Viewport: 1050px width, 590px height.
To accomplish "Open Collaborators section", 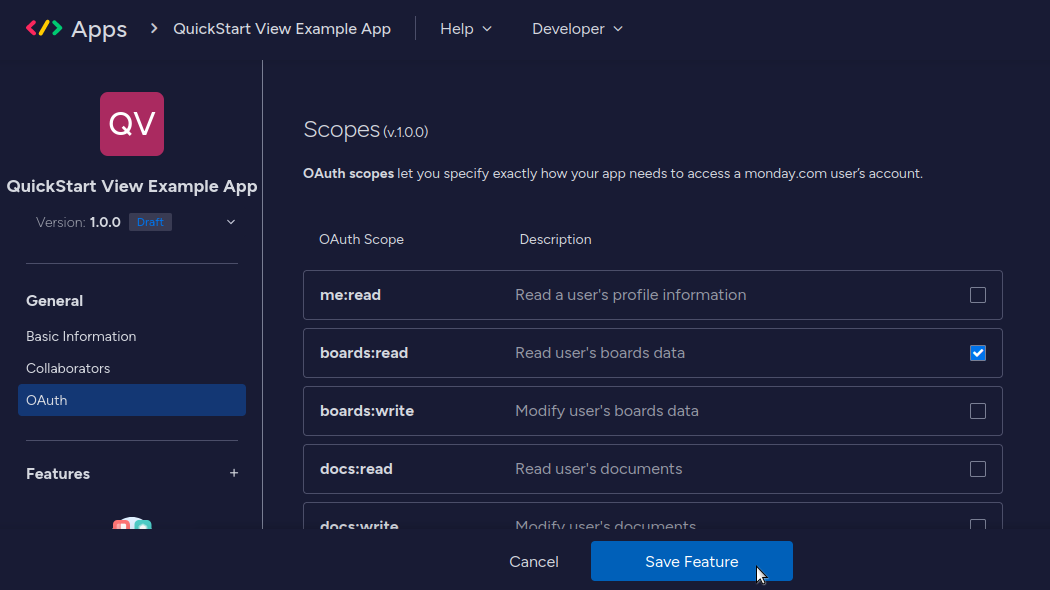I will pyautogui.click(x=68, y=368).
